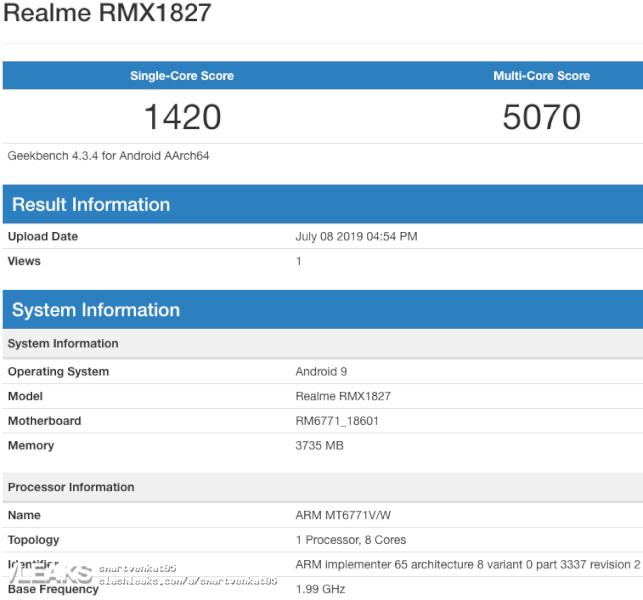Click the multi-core score value 5070

pyautogui.click(x=541, y=117)
